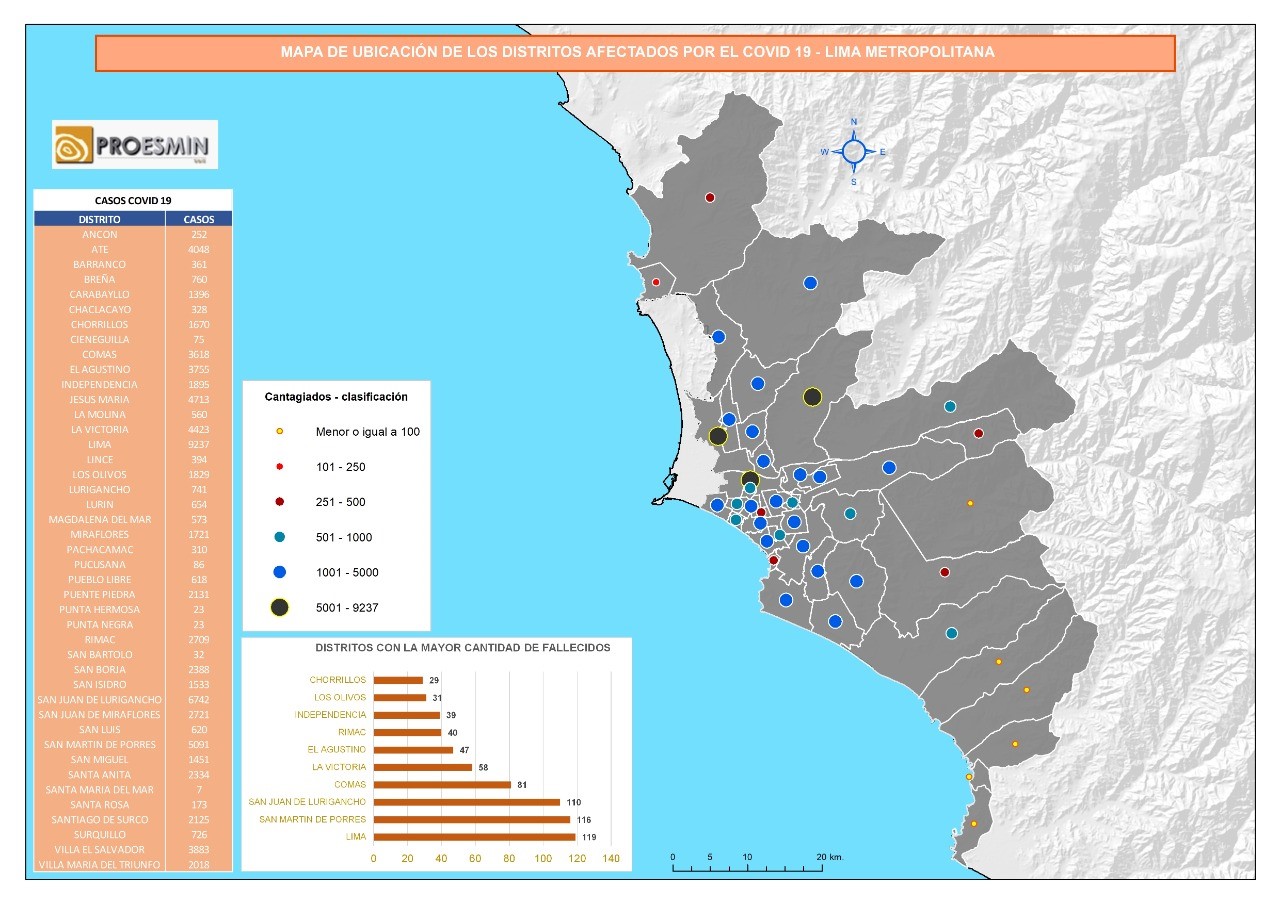
Task: Click the northernmost dark red map marker
Action: [x=710, y=198]
